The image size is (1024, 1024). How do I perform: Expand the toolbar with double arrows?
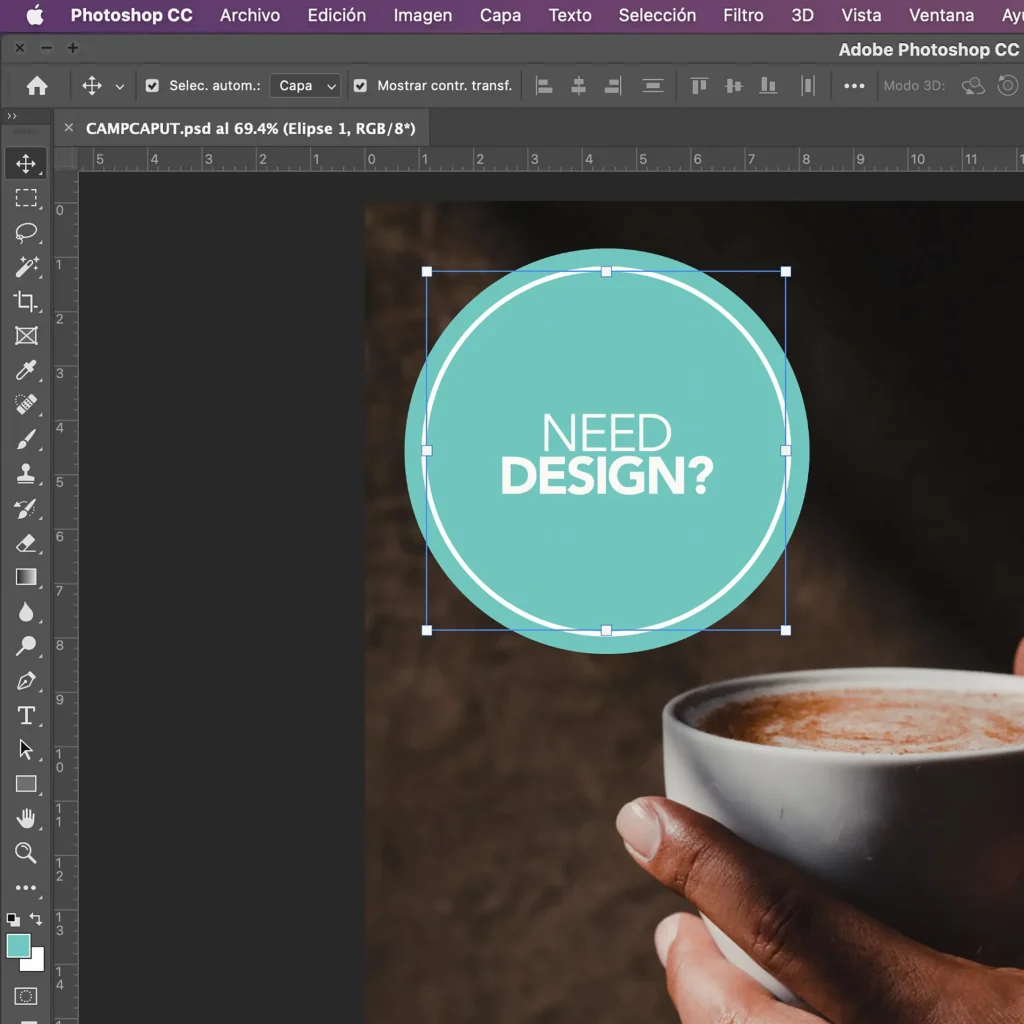[x=12, y=117]
